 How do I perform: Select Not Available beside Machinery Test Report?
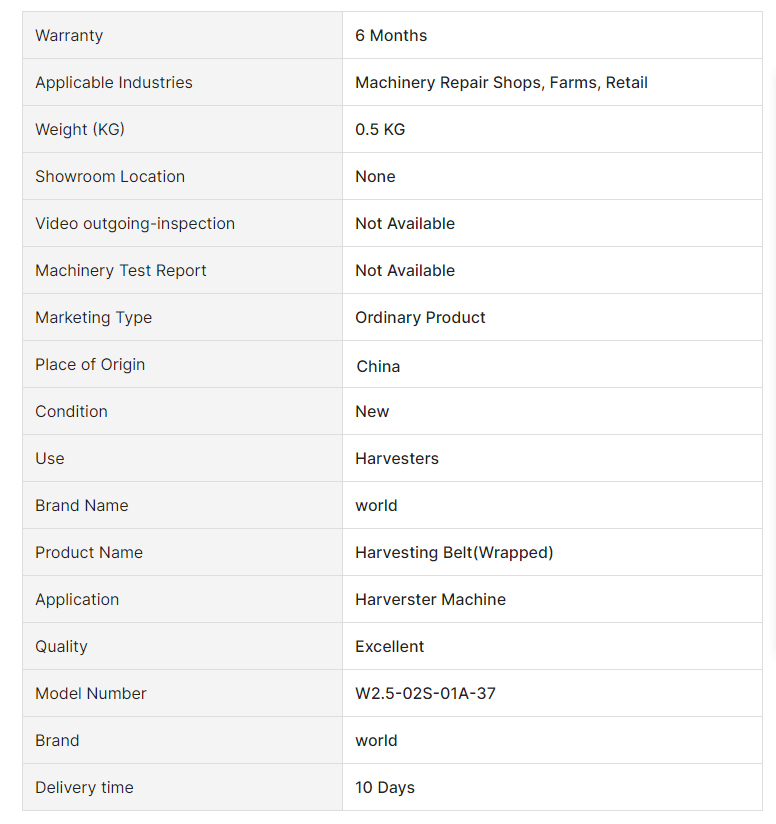point(405,270)
